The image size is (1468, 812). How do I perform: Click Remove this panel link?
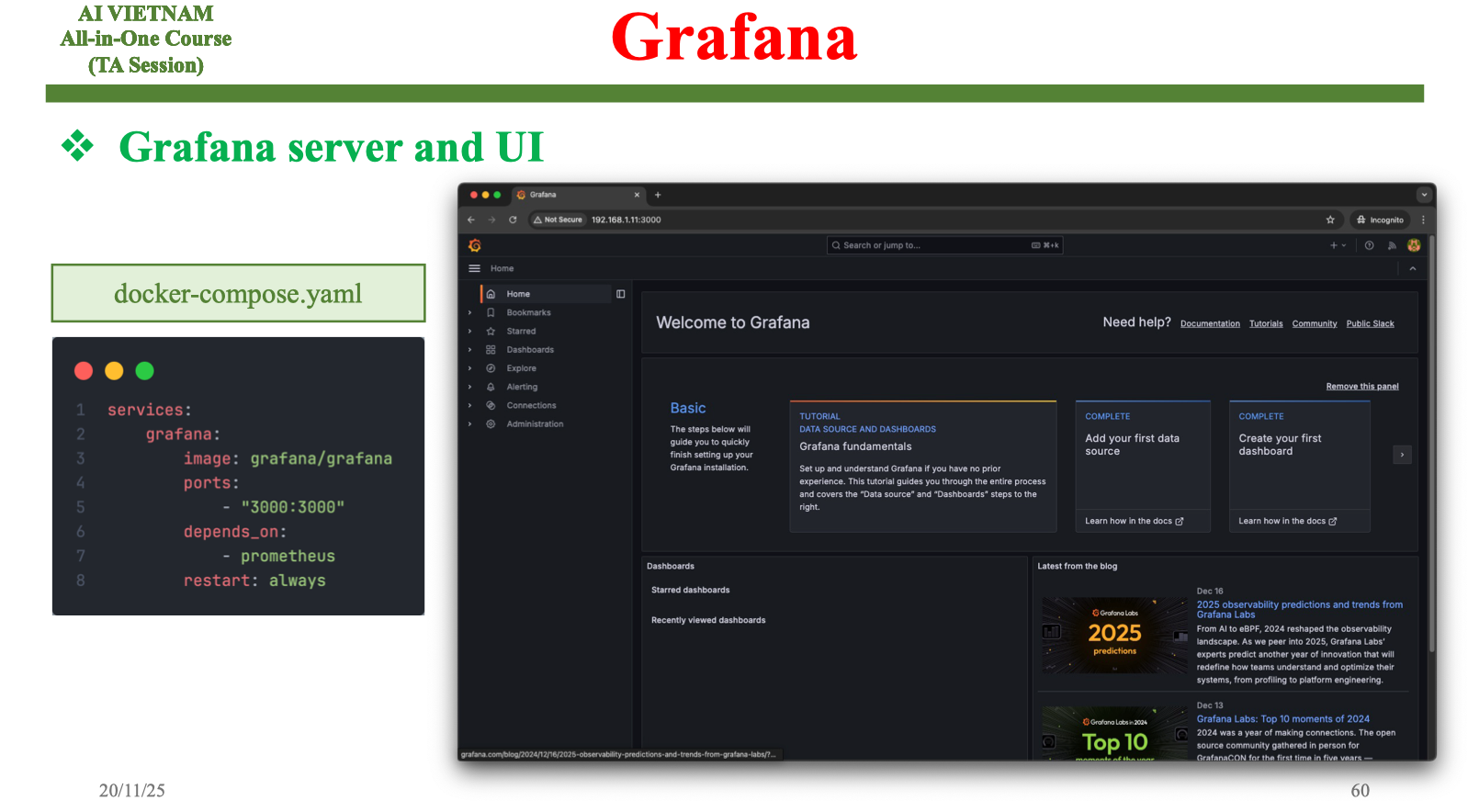1361,387
